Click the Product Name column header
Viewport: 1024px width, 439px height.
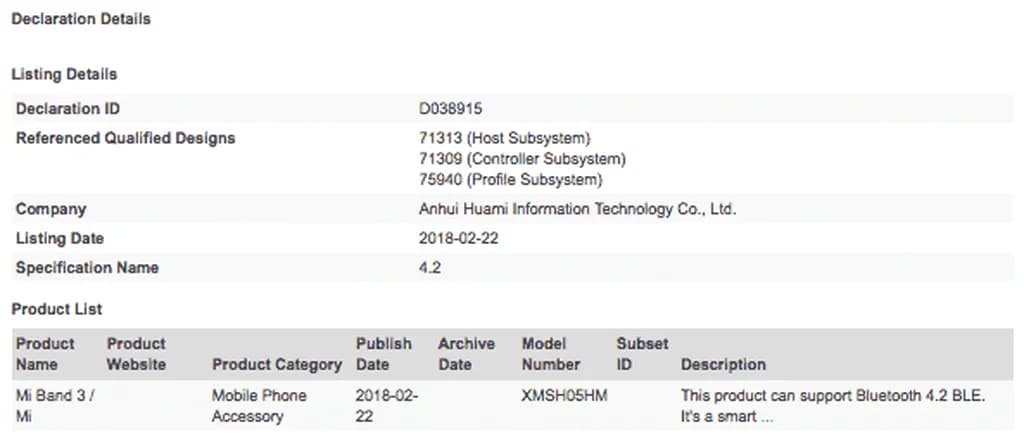(45, 354)
